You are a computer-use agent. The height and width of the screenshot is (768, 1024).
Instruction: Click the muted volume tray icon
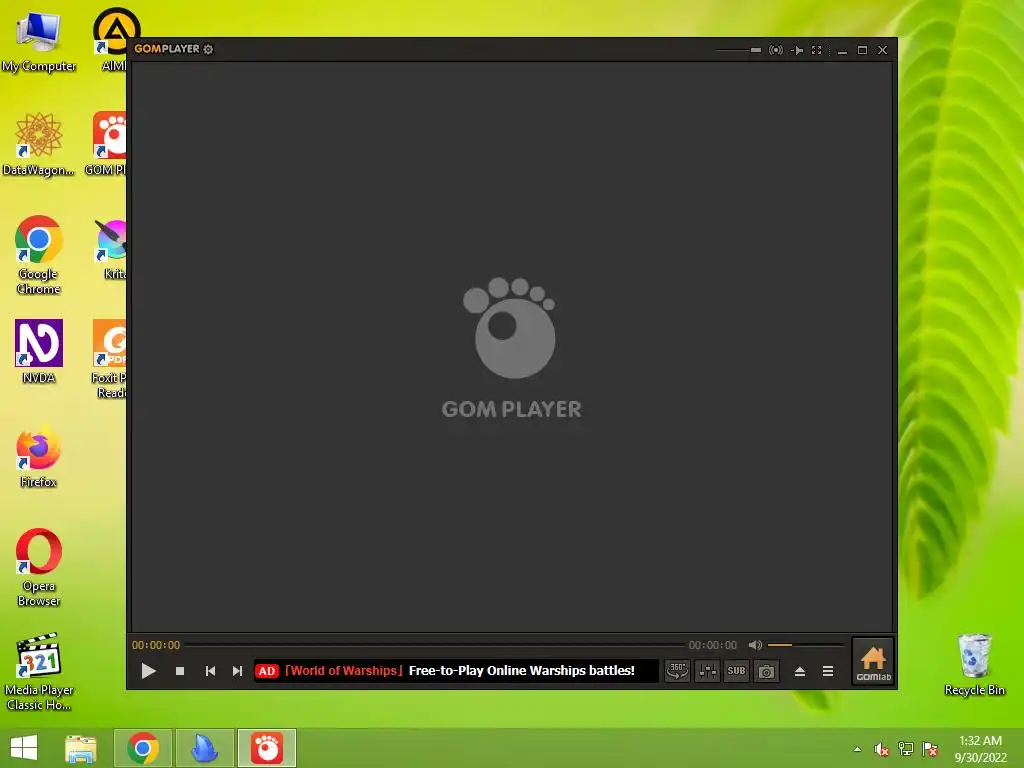(x=882, y=749)
